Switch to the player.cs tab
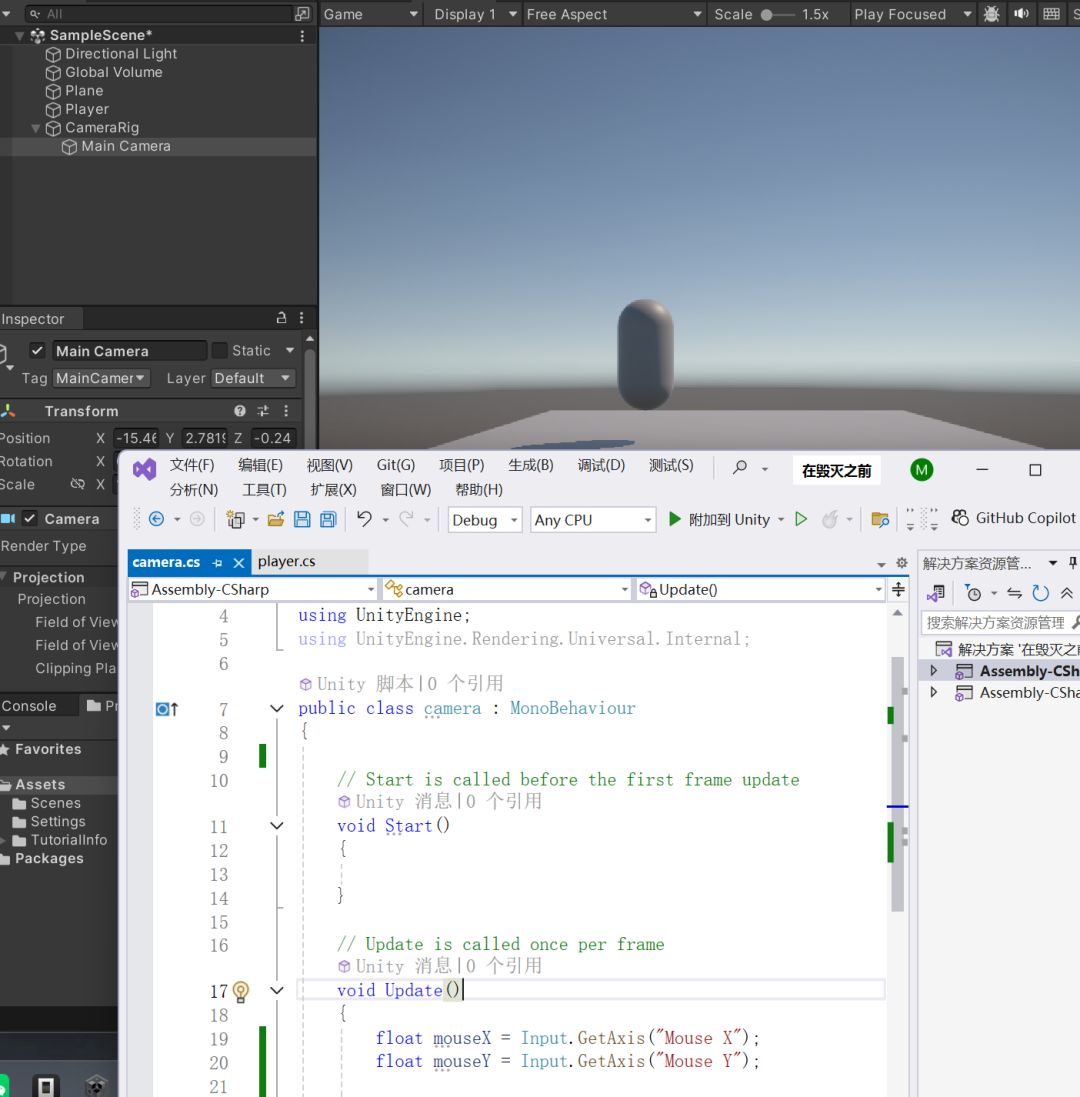This screenshot has width=1080, height=1097. [x=287, y=561]
